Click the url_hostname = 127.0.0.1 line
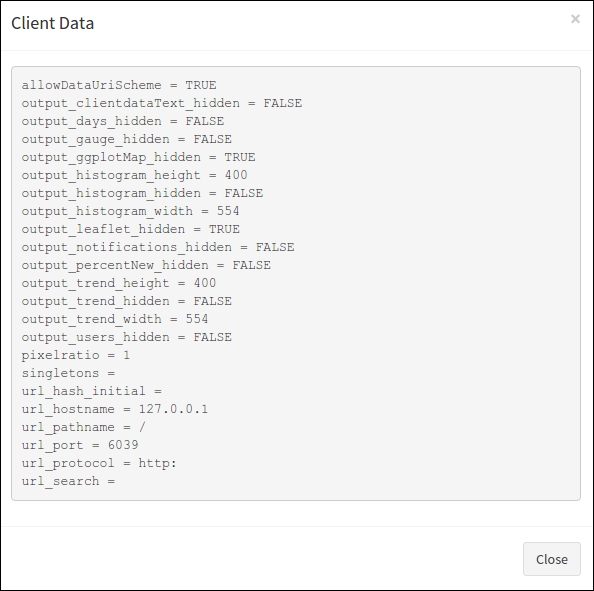This screenshot has height=591, width=594. point(115,409)
